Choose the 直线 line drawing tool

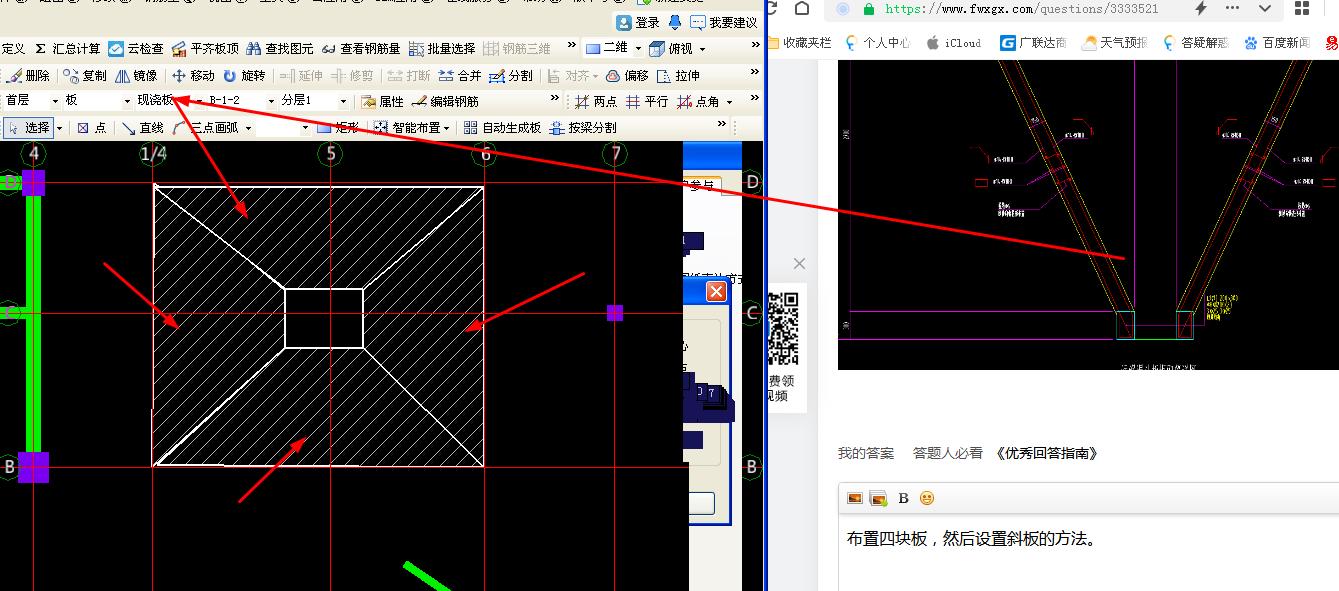pyautogui.click(x=143, y=128)
